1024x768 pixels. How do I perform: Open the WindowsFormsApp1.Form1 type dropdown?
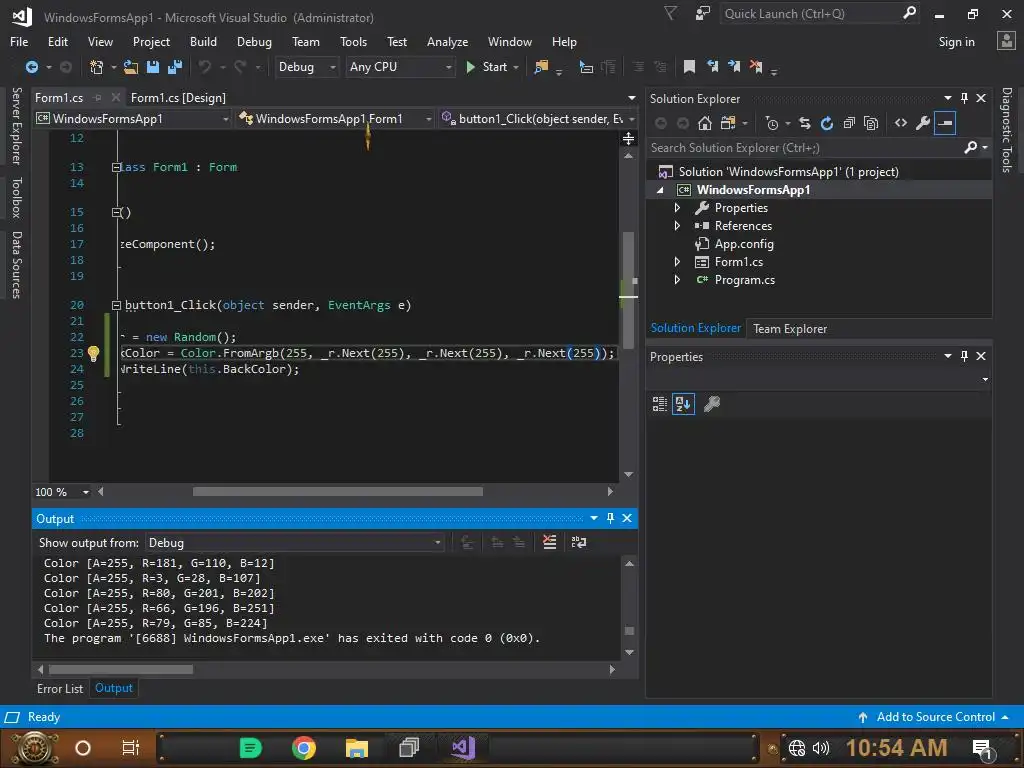tap(335, 118)
